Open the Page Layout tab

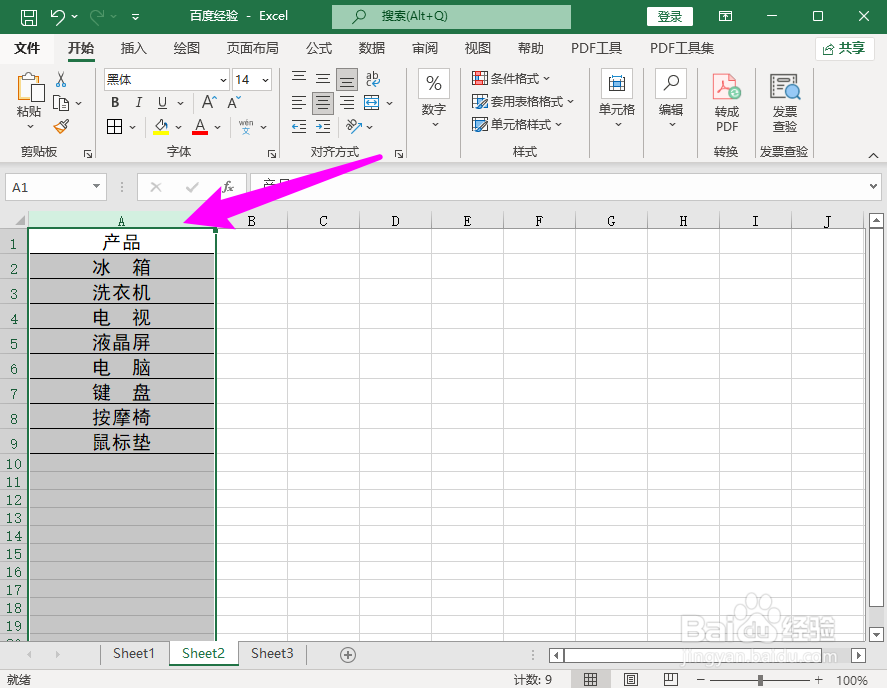click(252, 48)
